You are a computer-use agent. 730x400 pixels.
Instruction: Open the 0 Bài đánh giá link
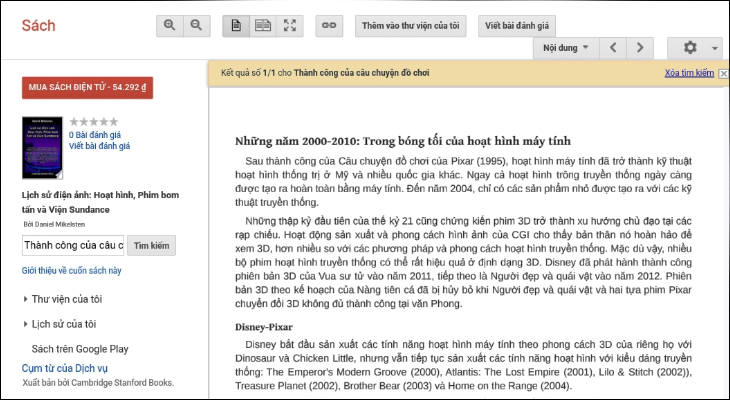click(95, 135)
